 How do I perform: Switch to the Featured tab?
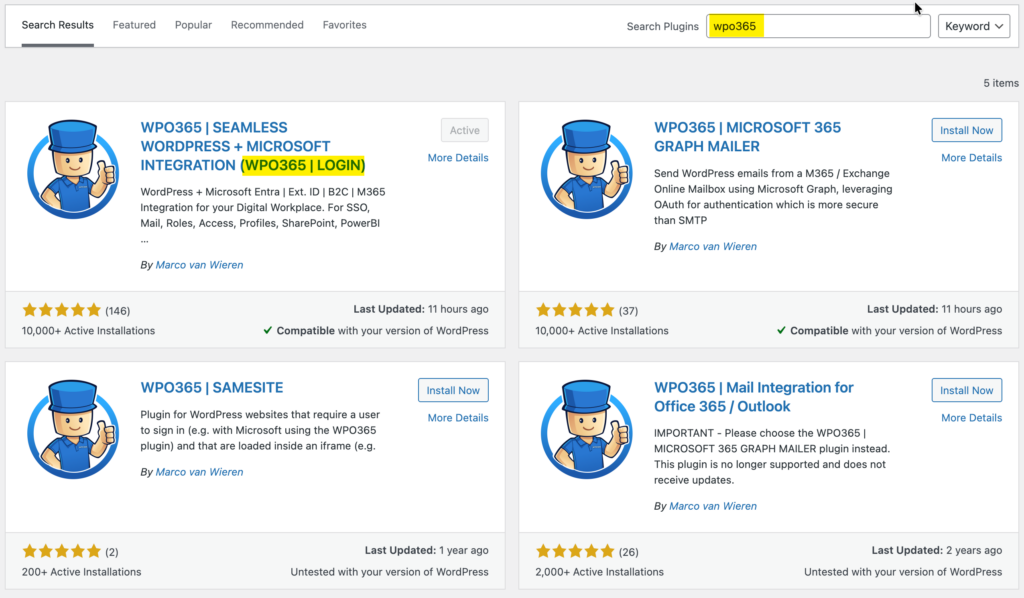coord(134,25)
